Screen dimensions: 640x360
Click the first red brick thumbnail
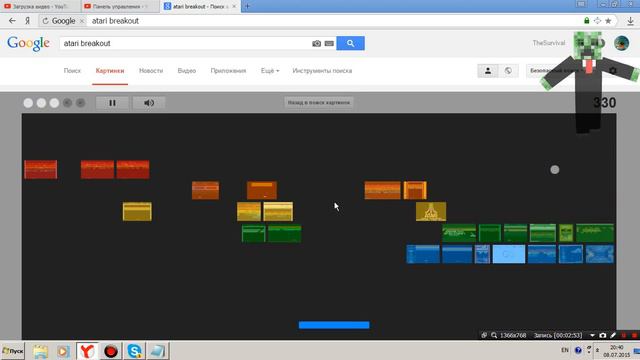(40, 169)
